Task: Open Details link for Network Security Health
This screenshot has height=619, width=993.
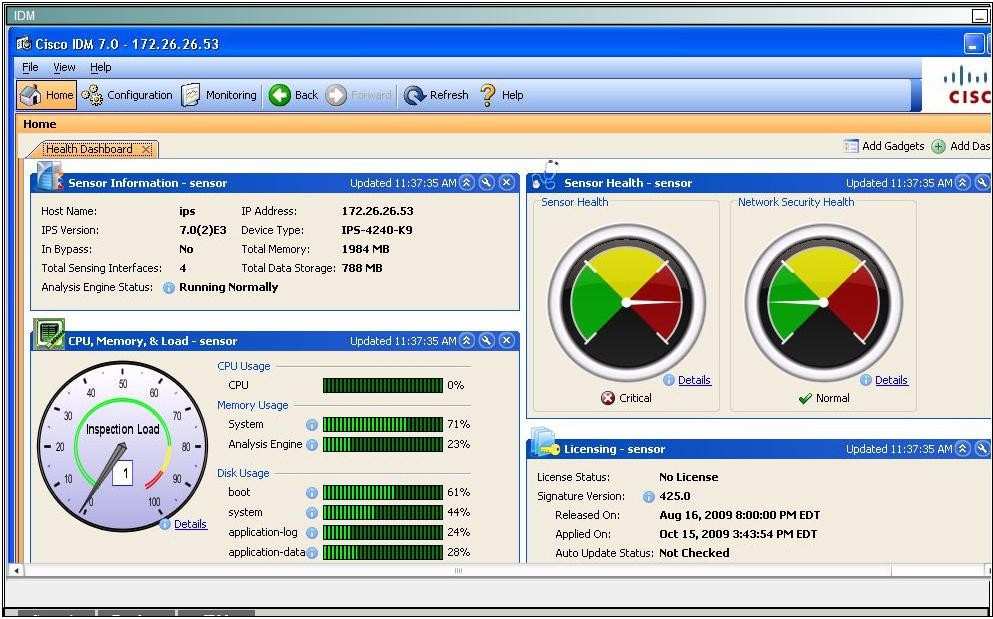Action: click(891, 380)
